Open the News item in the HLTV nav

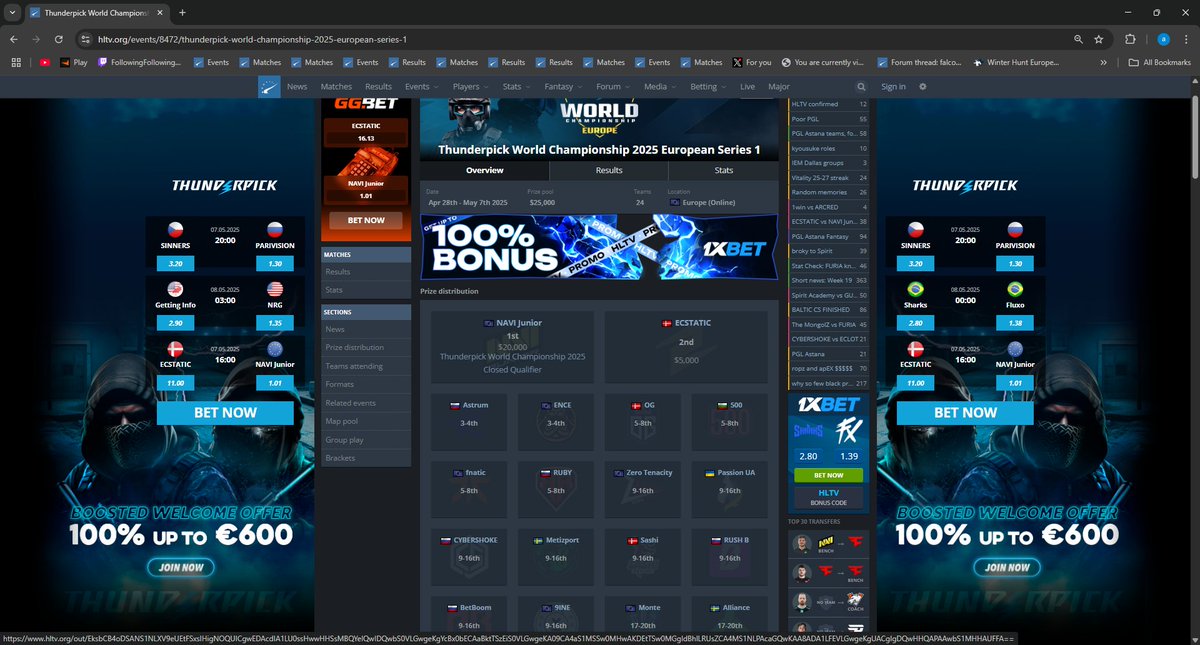tap(297, 87)
